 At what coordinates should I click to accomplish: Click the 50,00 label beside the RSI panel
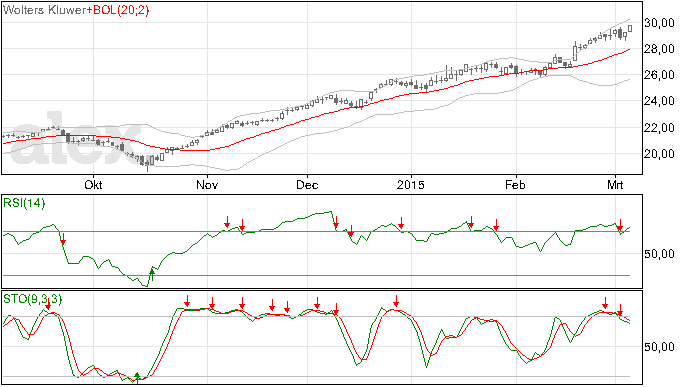pos(659,254)
